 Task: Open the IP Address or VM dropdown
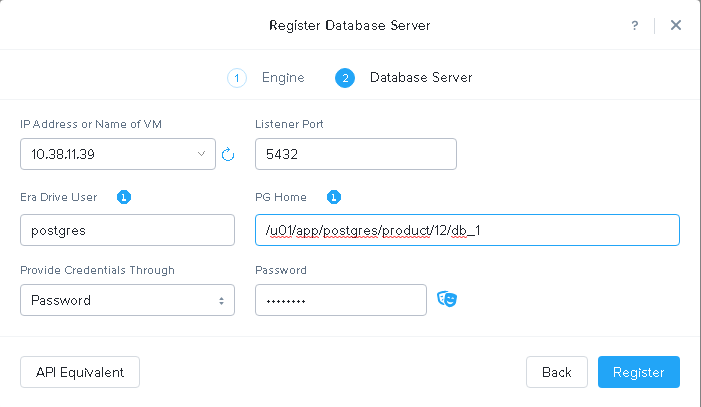point(118,154)
